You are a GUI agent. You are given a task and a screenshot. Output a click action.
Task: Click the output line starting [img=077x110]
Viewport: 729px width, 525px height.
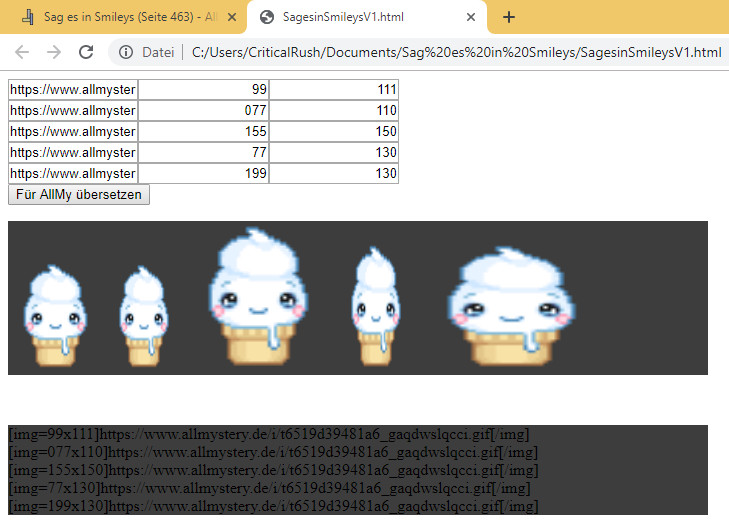click(273, 452)
